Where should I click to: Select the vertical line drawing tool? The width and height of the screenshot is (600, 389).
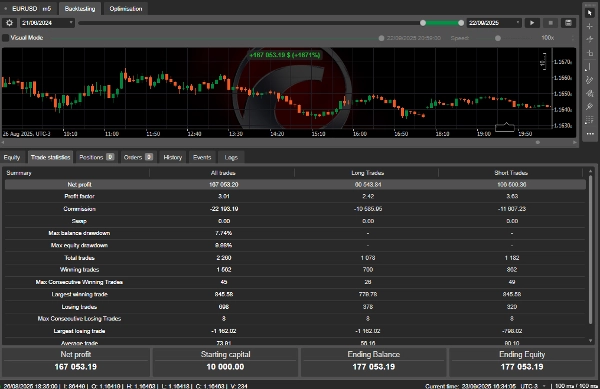(590, 67)
